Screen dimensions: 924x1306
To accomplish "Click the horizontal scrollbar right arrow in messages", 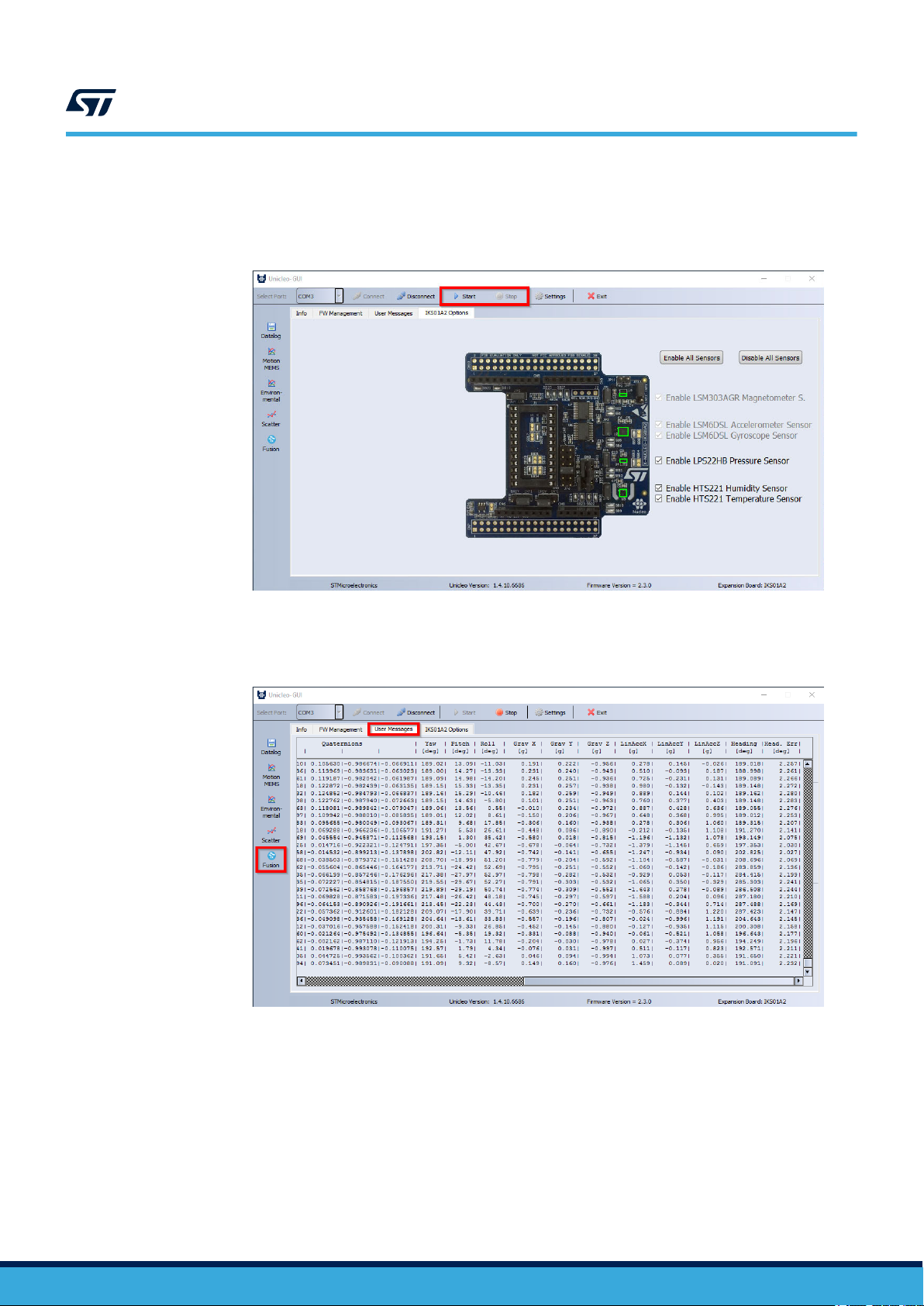I will click(798, 981).
